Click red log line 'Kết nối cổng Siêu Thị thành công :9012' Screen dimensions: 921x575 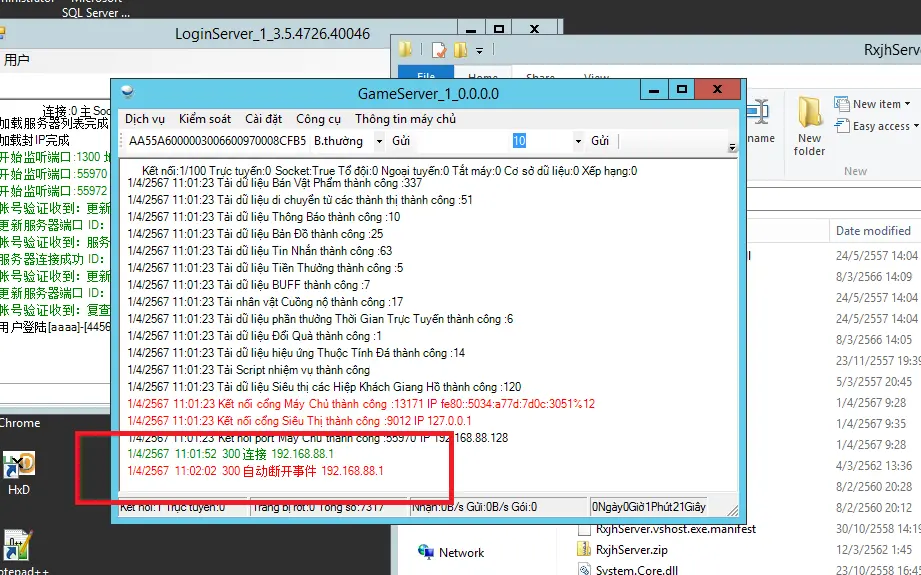pyautogui.click(x=299, y=421)
